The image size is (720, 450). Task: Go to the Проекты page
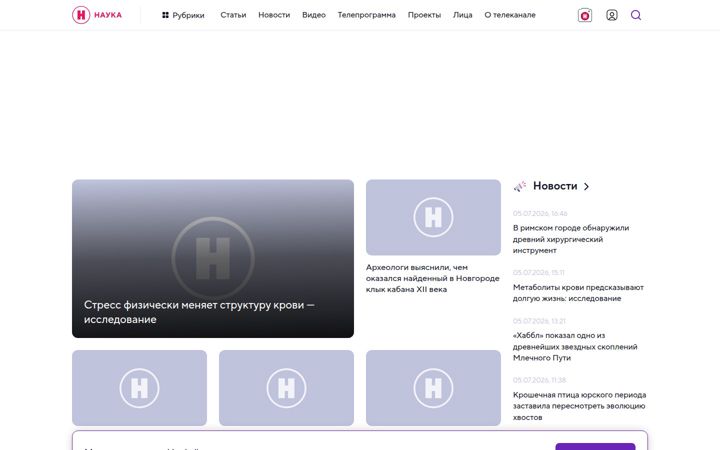424,15
